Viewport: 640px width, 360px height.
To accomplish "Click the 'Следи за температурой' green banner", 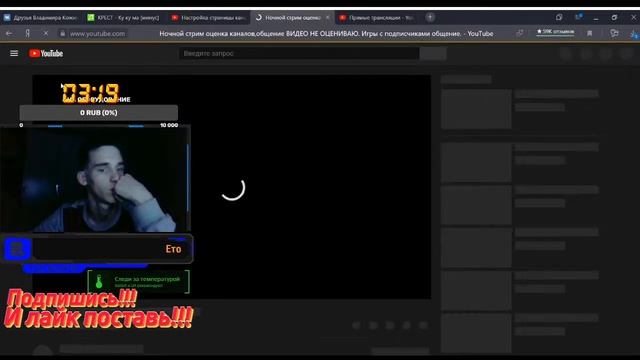I will [x=138, y=282].
